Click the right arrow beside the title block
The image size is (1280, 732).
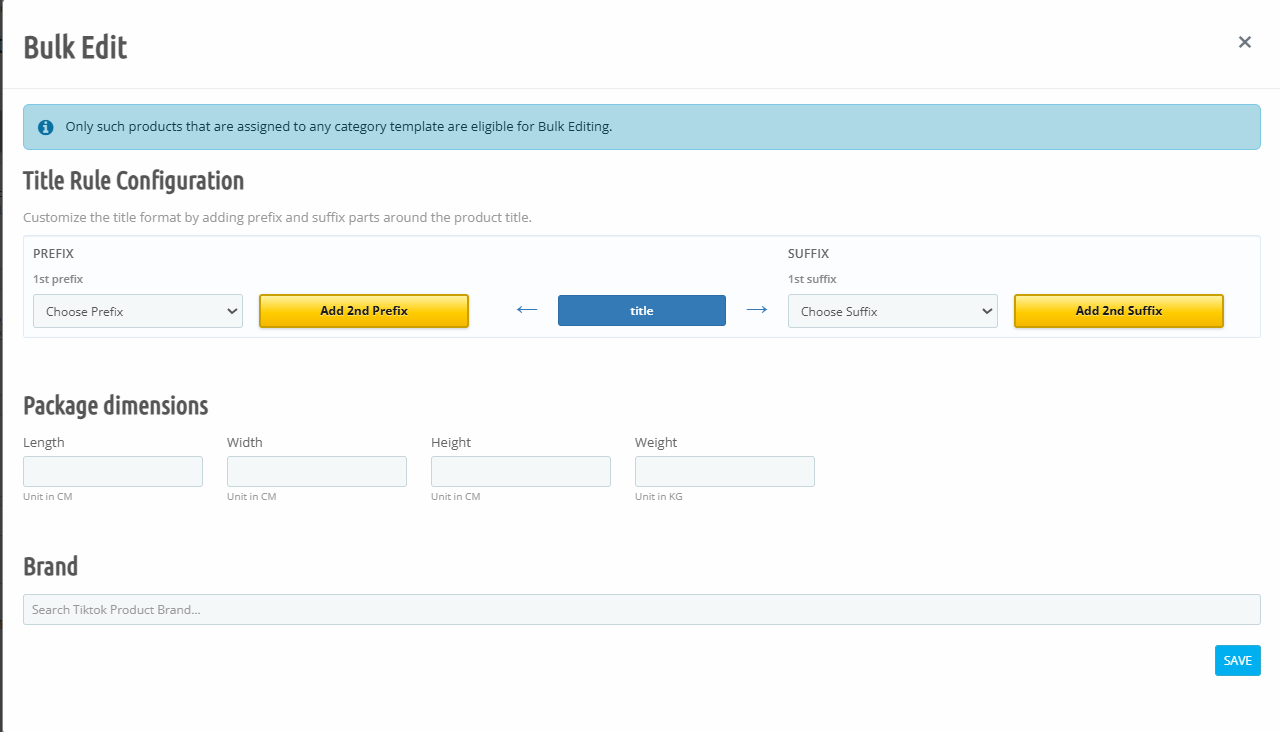click(x=757, y=310)
